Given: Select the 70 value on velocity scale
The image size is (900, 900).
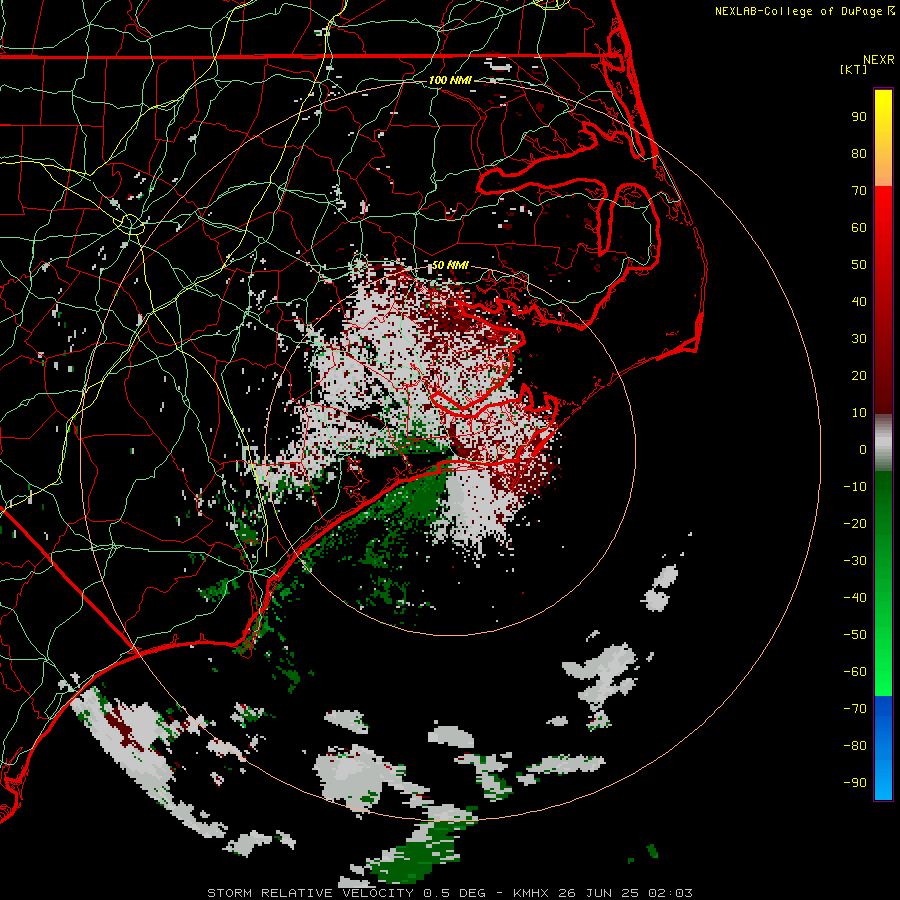Looking at the screenshot, I should [x=859, y=191].
